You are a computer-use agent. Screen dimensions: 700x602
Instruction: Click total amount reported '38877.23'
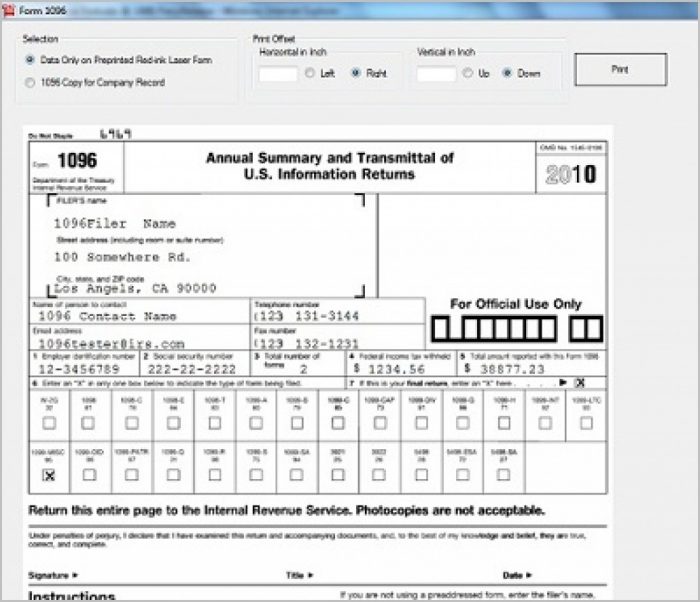pos(512,369)
